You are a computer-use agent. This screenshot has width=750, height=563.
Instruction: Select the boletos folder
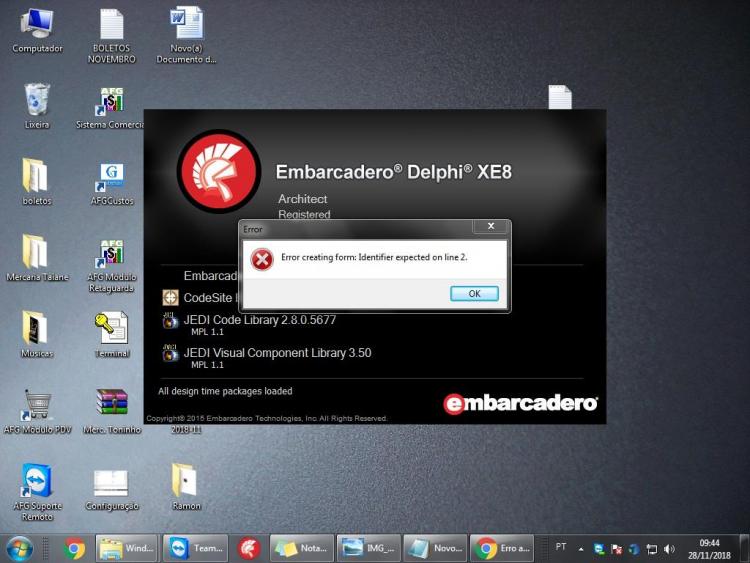(37, 182)
